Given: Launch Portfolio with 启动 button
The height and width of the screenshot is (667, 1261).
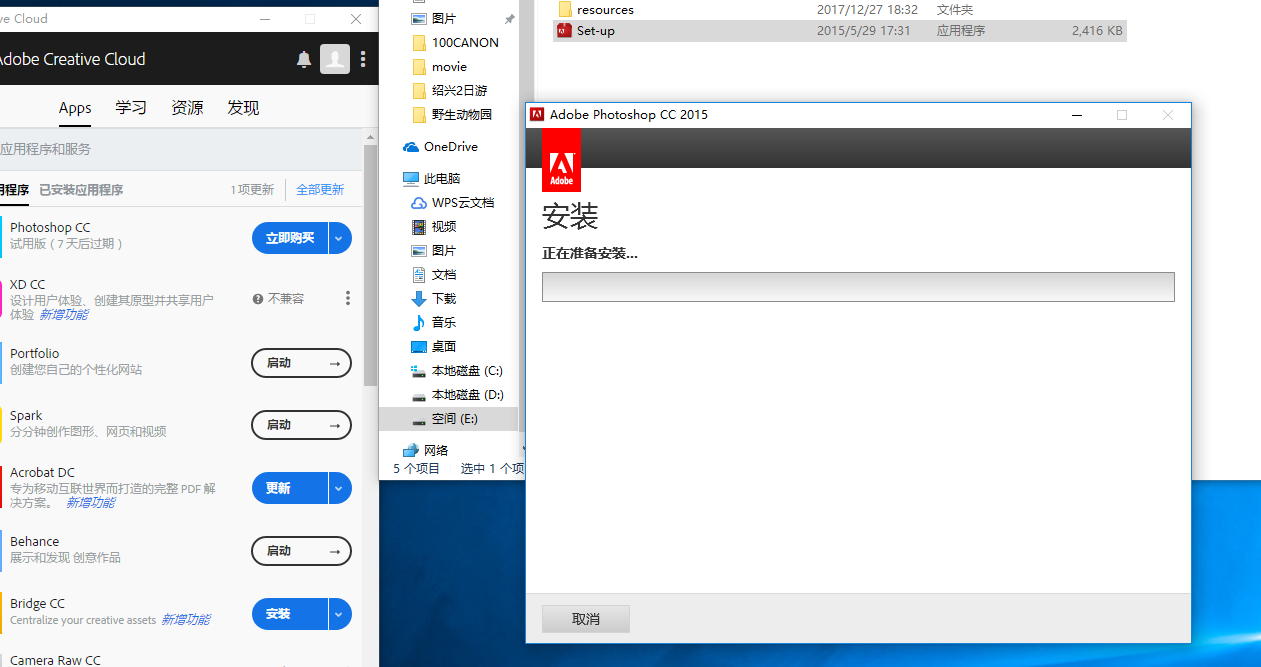Looking at the screenshot, I should 301,363.
